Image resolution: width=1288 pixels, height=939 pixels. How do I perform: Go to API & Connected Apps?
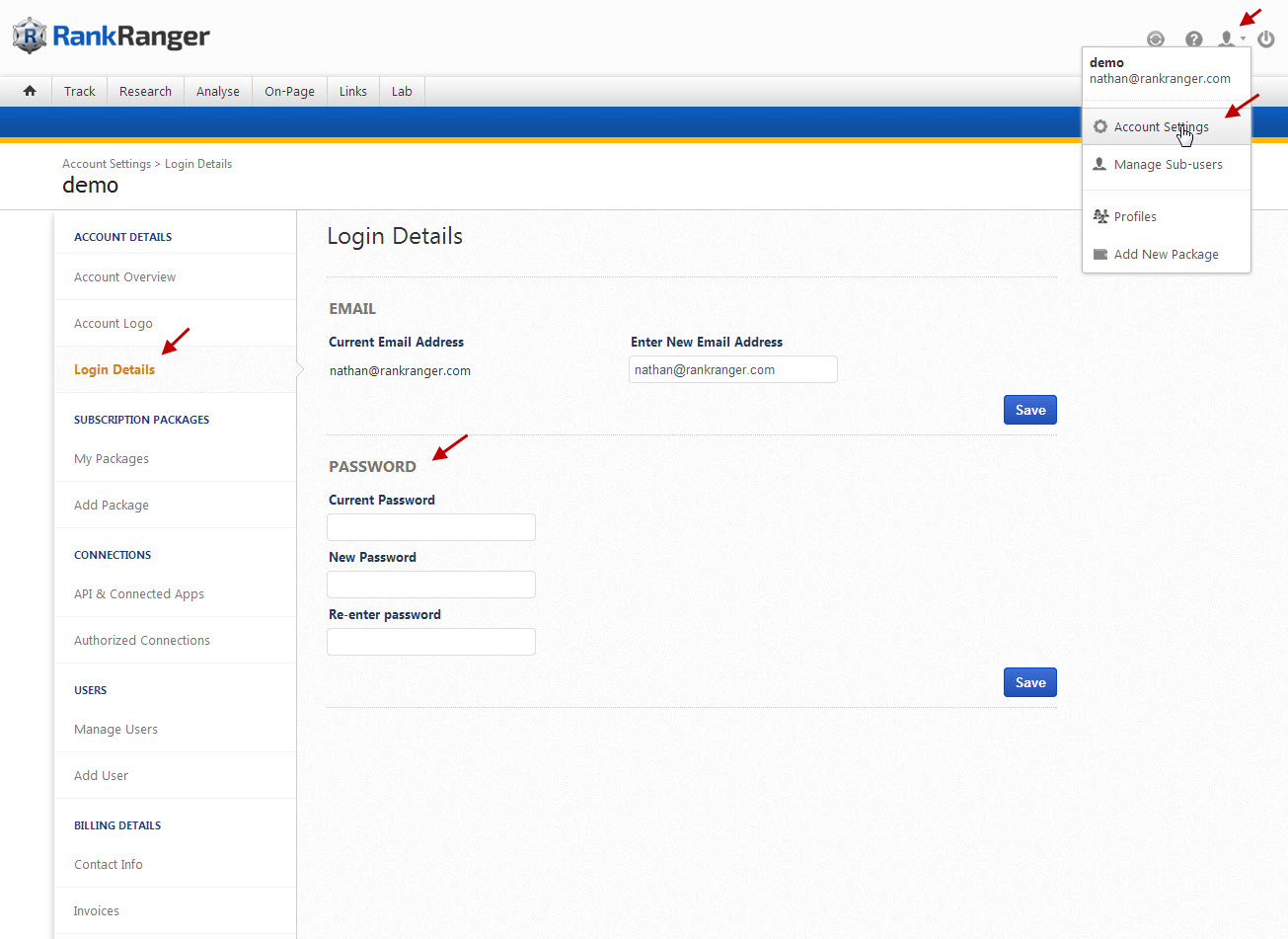point(139,594)
